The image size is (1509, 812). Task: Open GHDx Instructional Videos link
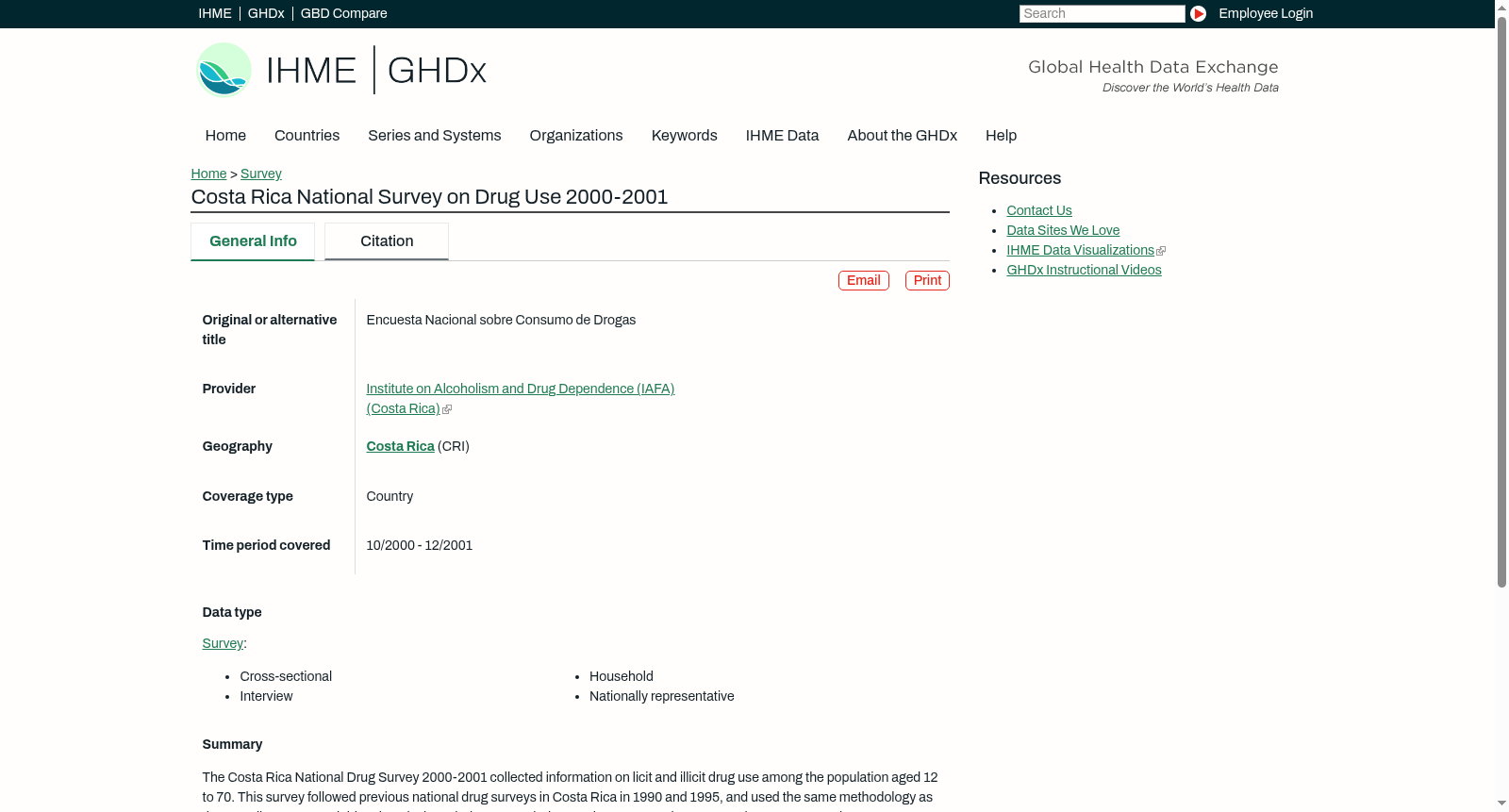point(1084,270)
